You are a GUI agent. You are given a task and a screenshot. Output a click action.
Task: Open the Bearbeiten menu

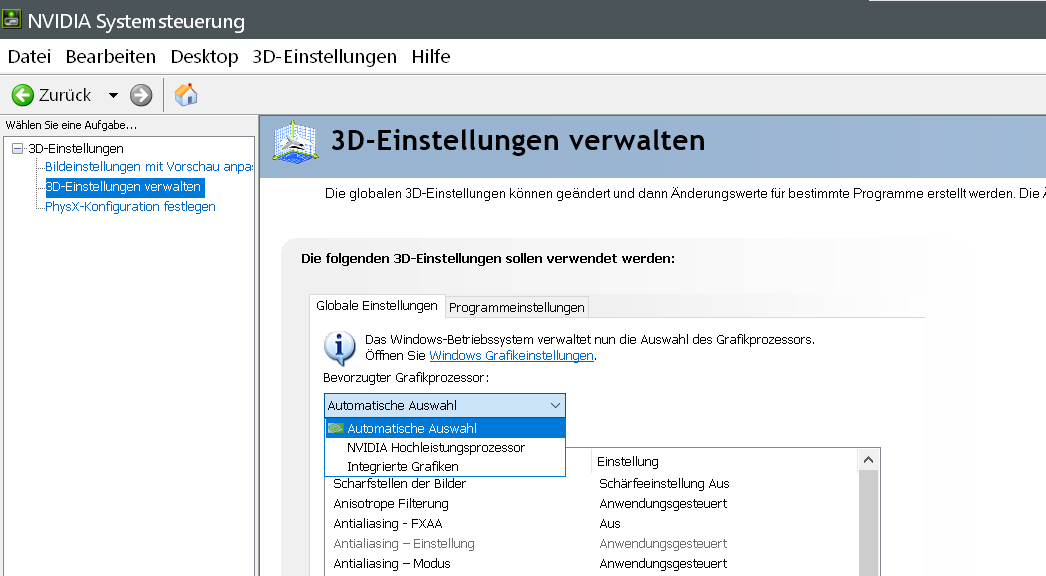(111, 57)
